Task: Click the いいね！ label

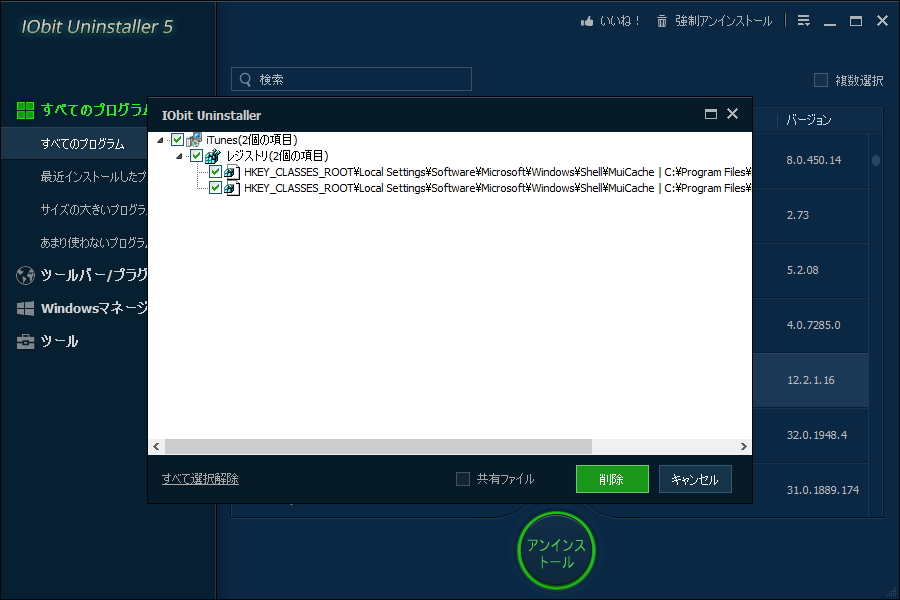Action: (x=619, y=21)
